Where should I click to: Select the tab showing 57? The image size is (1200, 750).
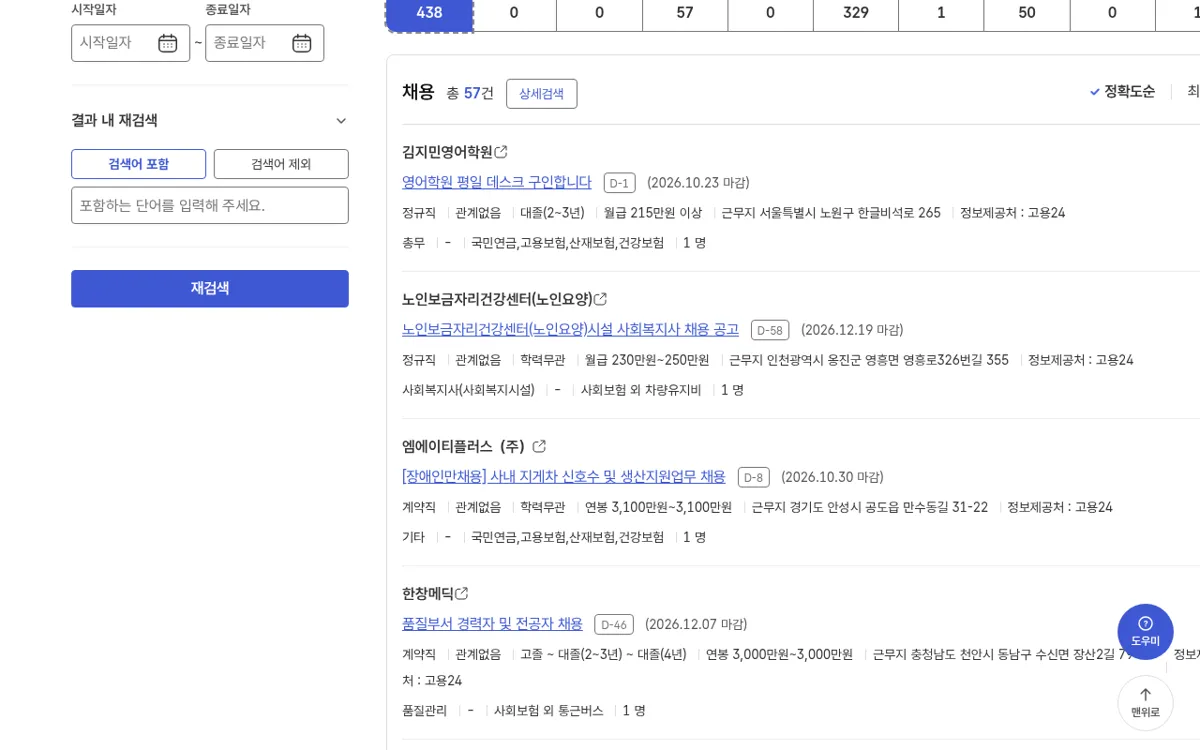coord(685,13)
